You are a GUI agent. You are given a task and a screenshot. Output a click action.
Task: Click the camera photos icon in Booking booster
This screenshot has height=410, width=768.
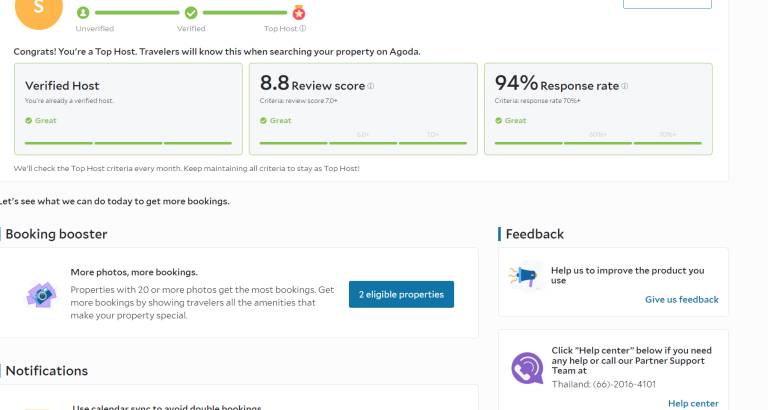(41, 294)
